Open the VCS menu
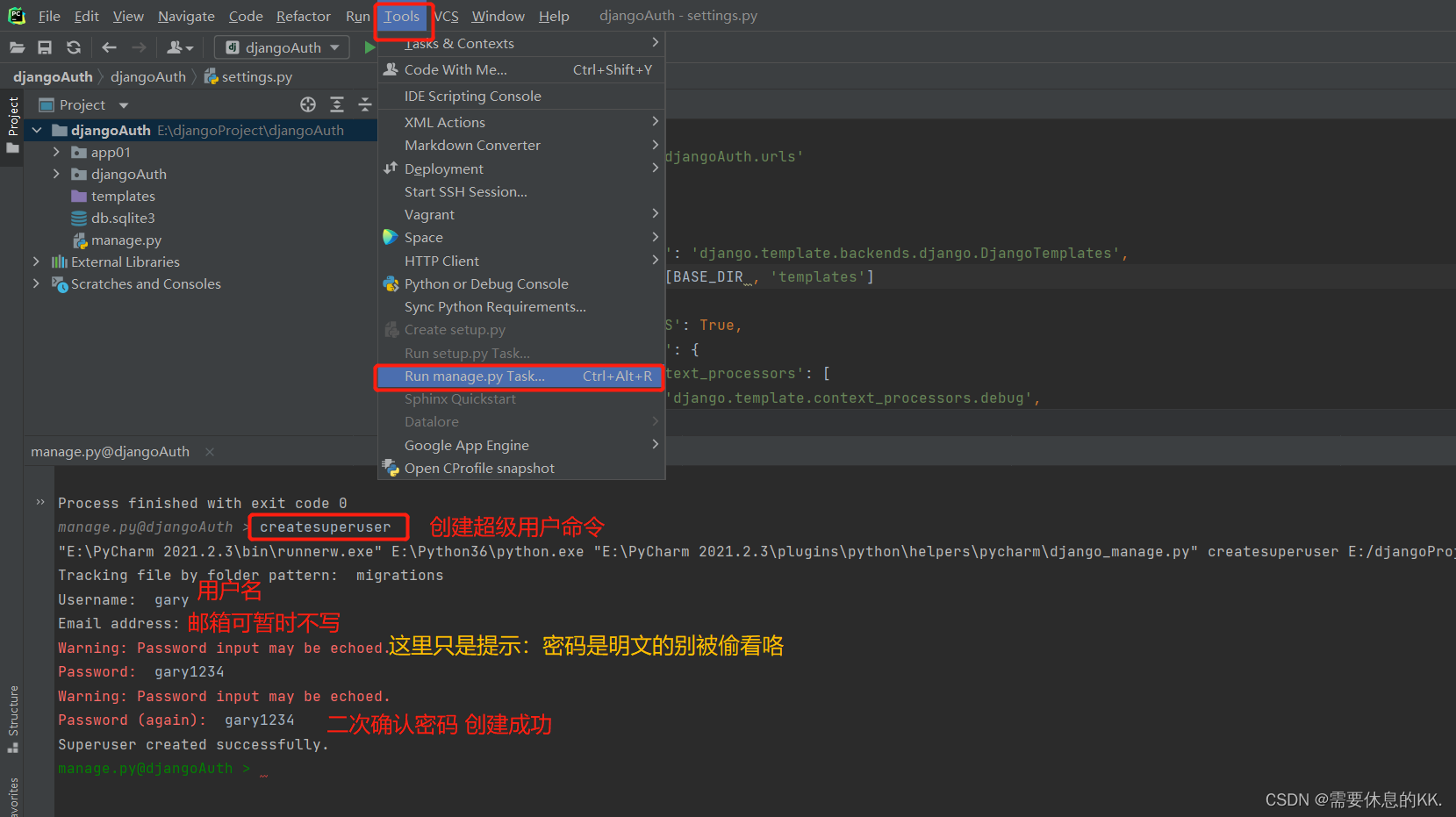The width and height of the screenshot is (1456, 817). point(446,16)
